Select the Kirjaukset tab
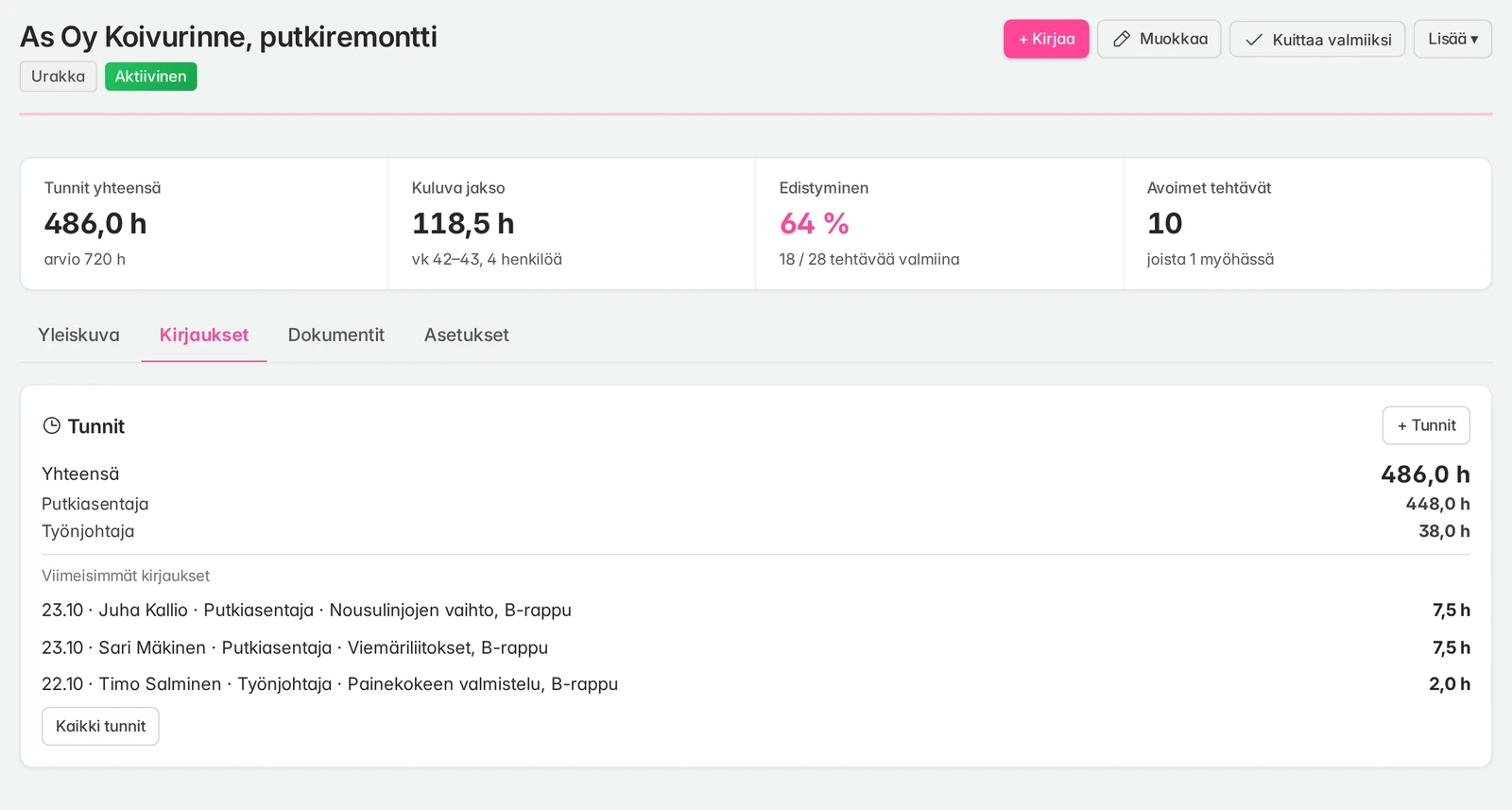Screen dimensions: 1512x810 [x=204, y=335]
